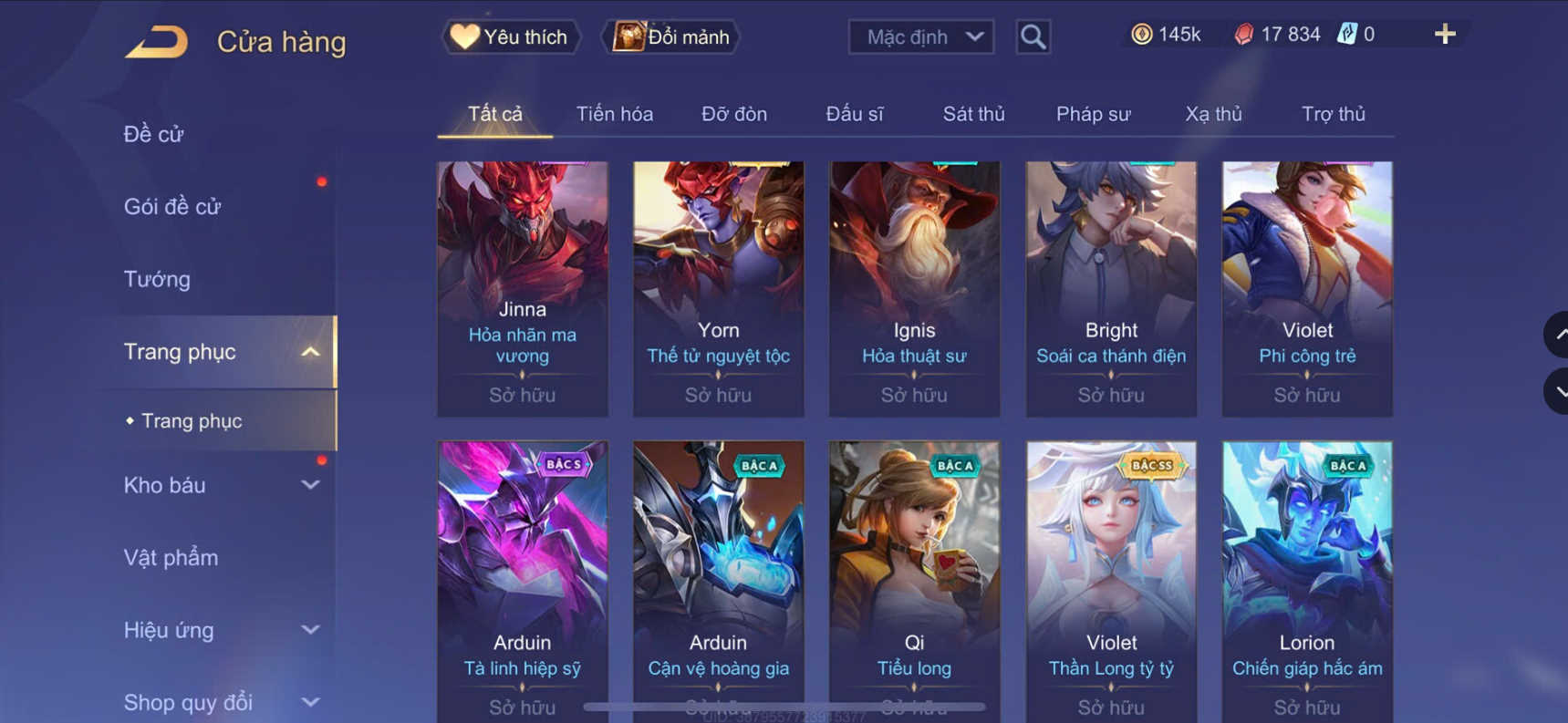Screen dimensions: 1568x723
Task: Open the Violet Thần Long tỷ tỷ skin card
Action: coord(1111,582)
